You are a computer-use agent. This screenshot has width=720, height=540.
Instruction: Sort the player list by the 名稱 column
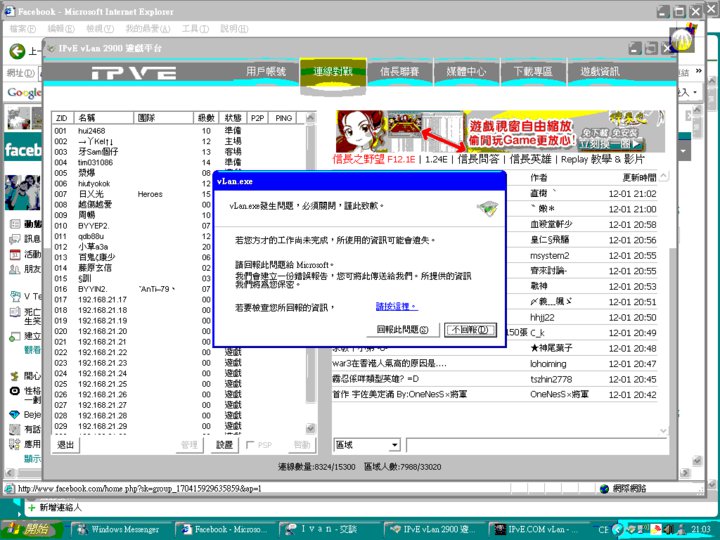(x=104, y=118)
